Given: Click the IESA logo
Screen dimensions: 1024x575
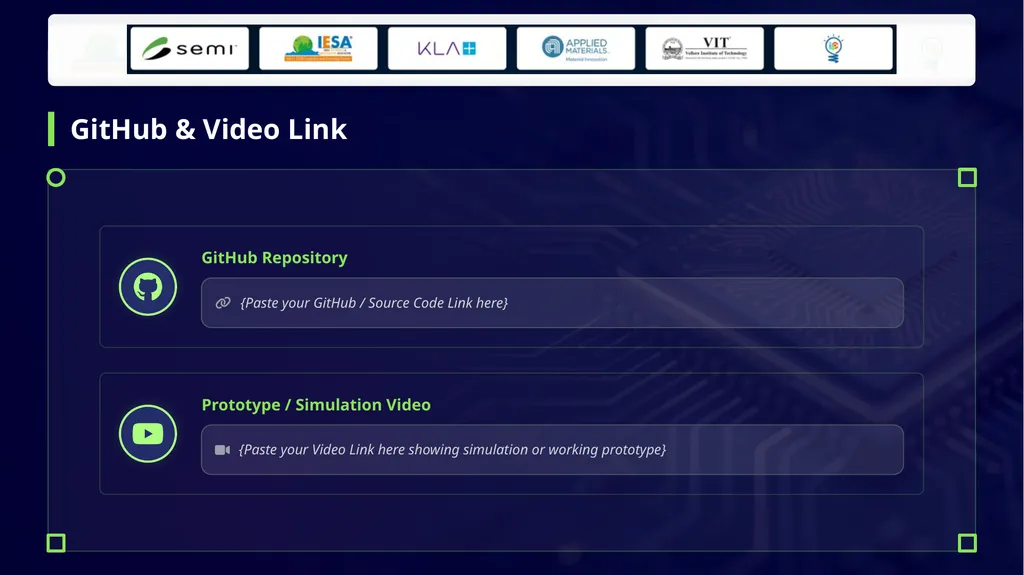Looking at the screenshot, I should (318, 48).
